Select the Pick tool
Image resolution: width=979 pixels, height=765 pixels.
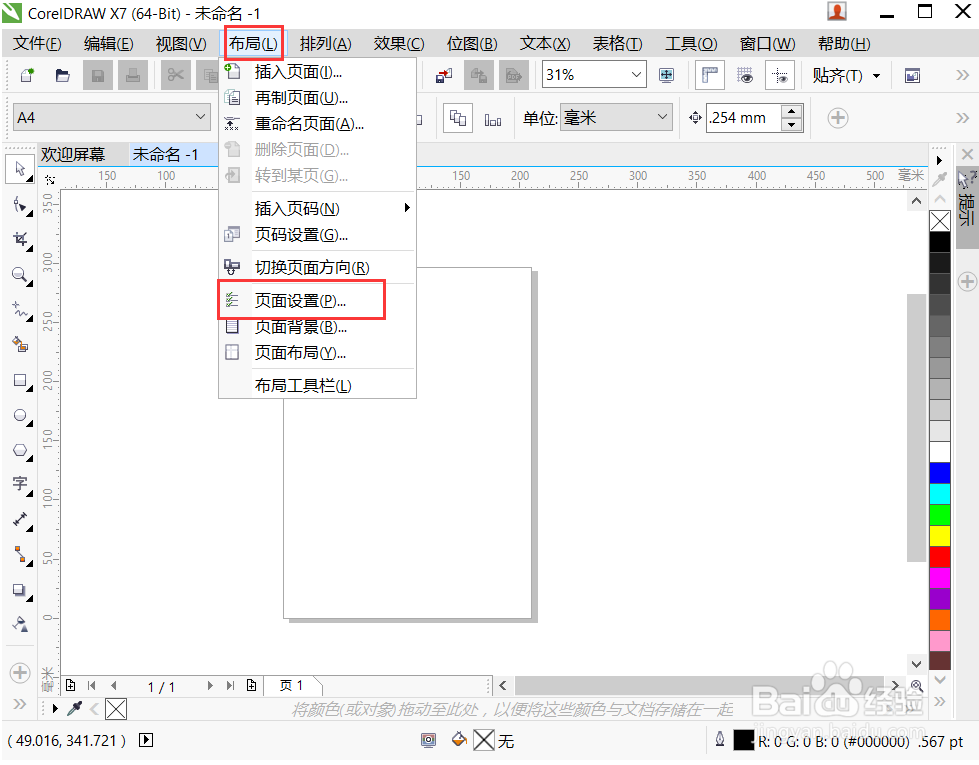point(19,169)
